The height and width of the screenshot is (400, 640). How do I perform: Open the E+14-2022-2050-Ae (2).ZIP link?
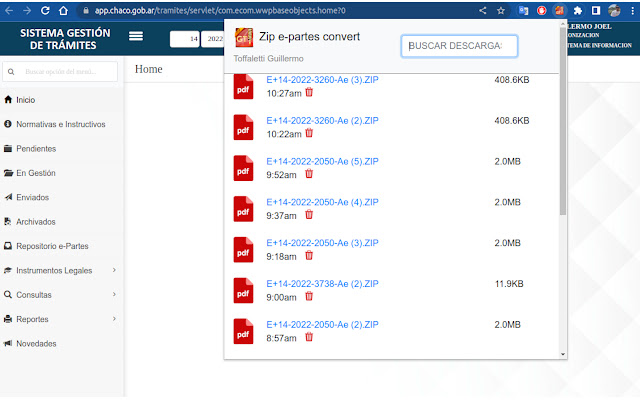pos(322,325)
